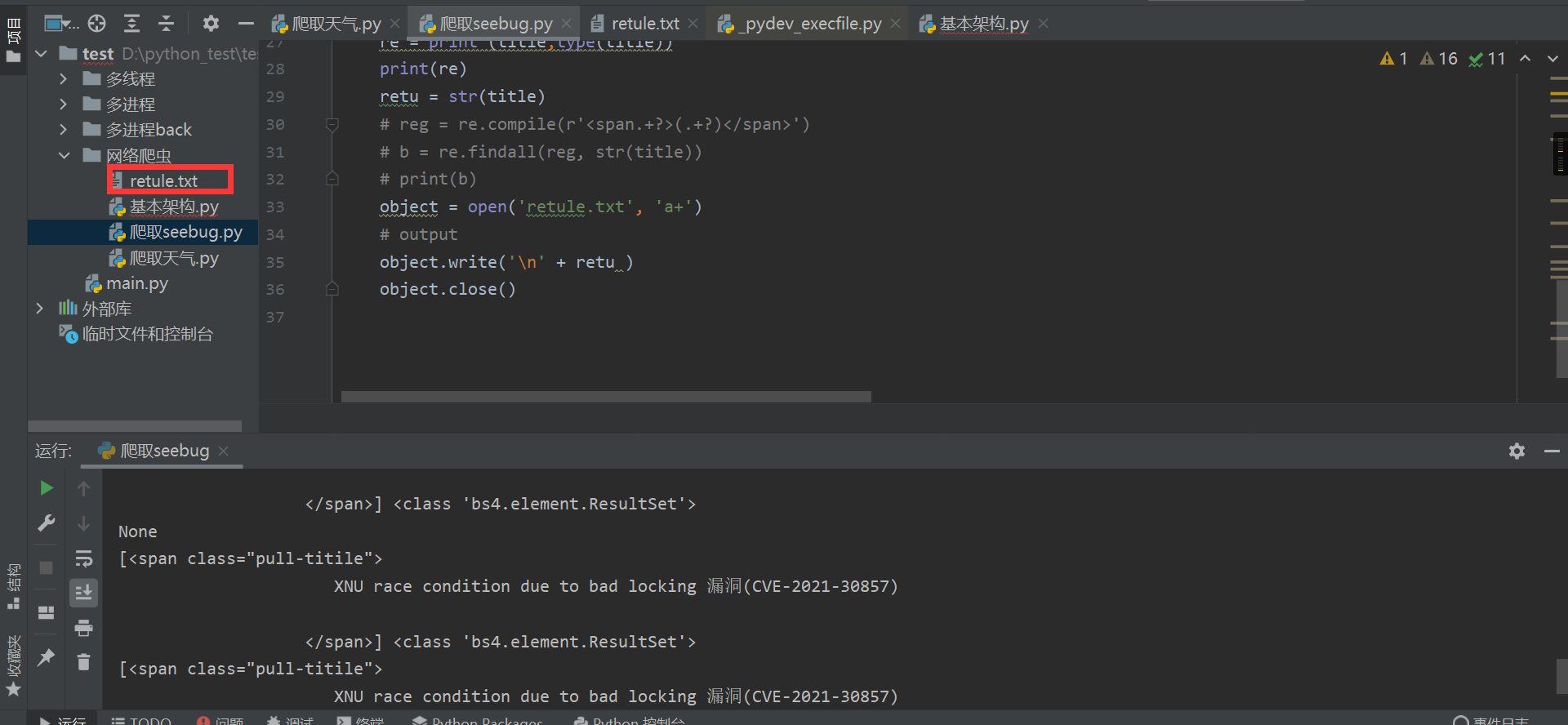Toggle soft-wrap in console

pos(83,558)
